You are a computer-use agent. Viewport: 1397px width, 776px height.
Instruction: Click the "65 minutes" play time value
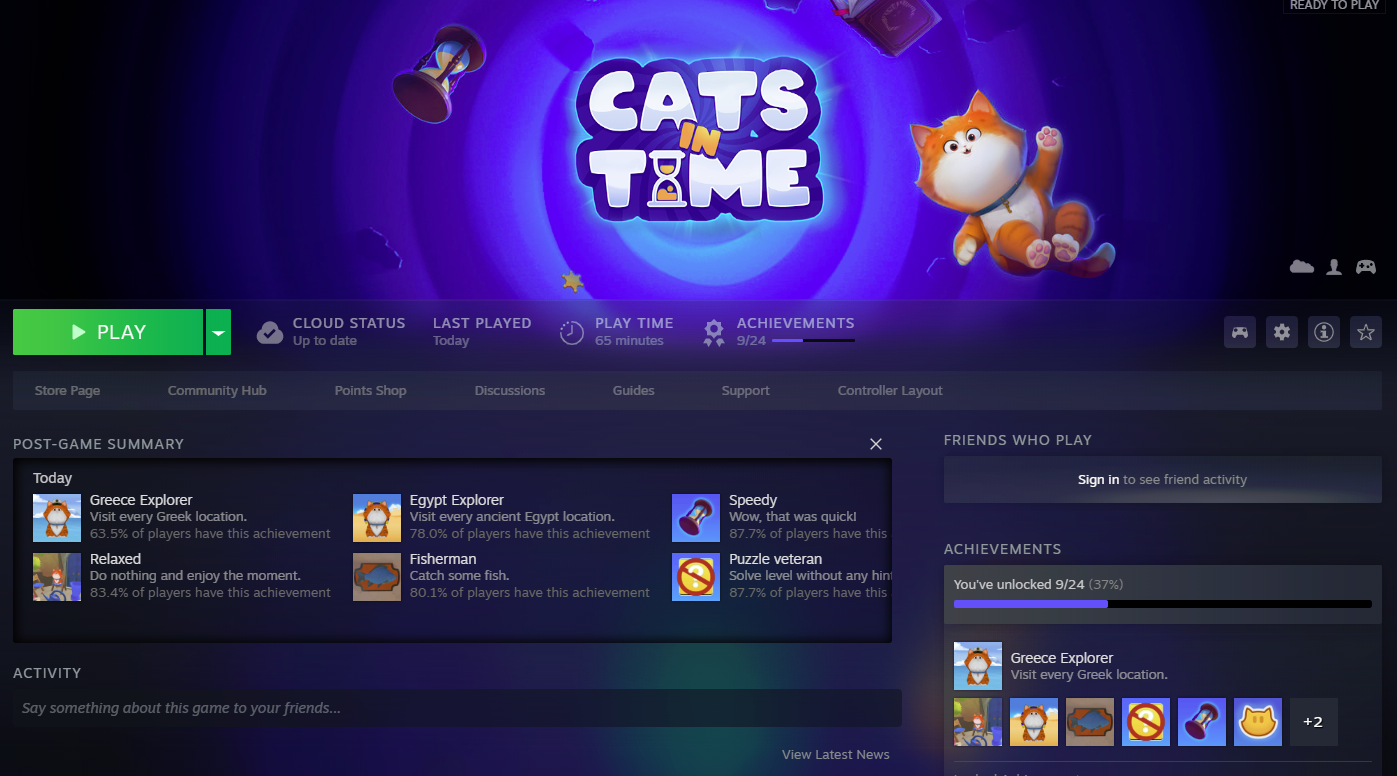pos(629,341)
